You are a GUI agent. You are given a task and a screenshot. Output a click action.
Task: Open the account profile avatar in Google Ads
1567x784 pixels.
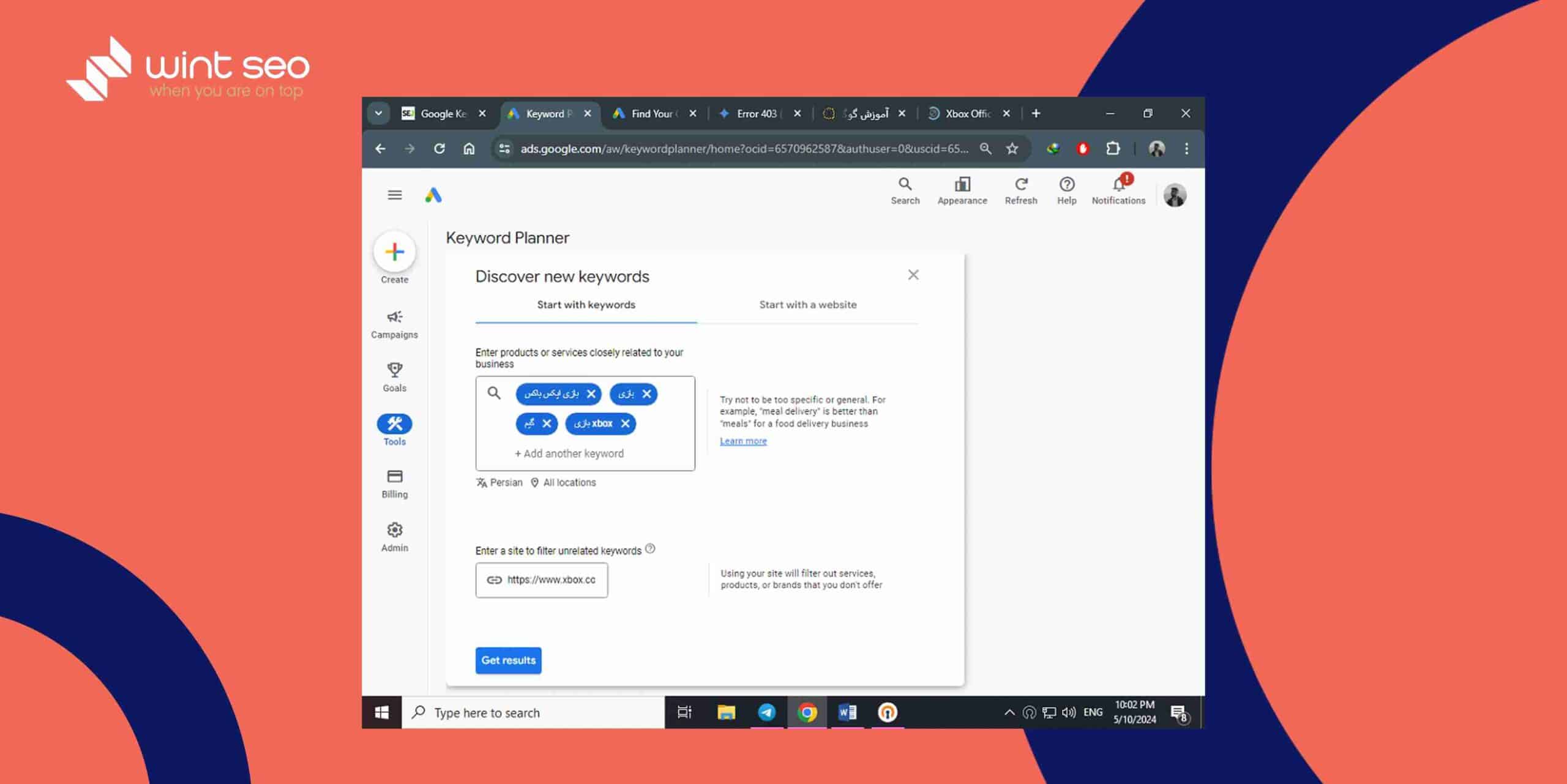point(1175,195)
